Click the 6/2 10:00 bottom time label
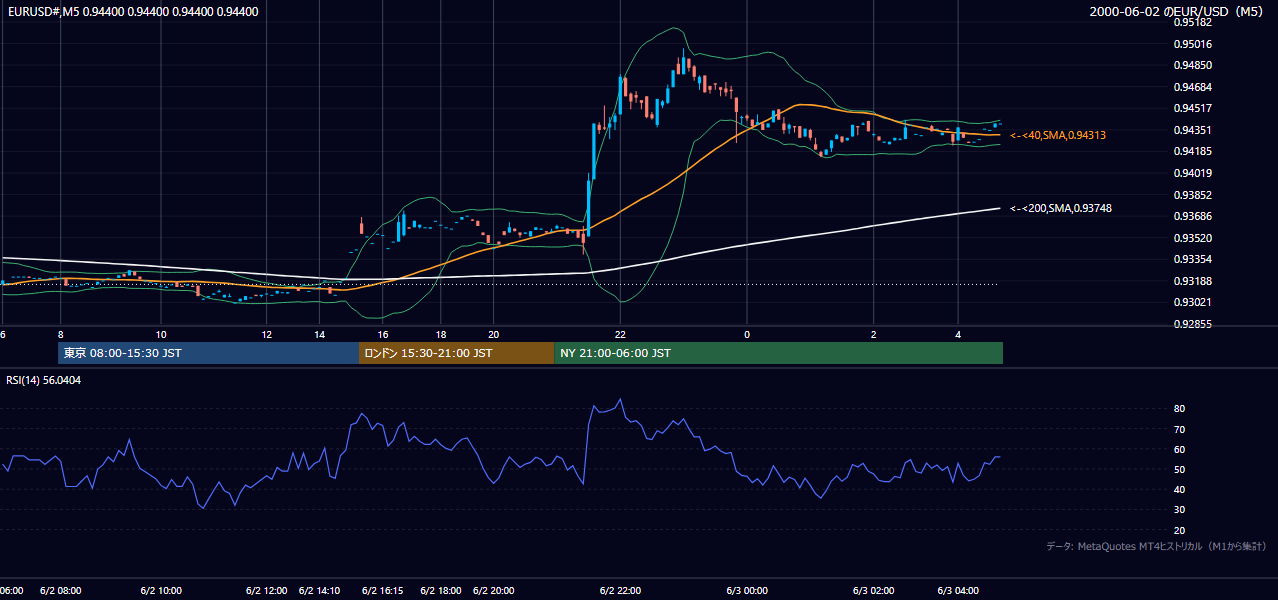This screenshot has height=600, width=1278. click(160, 591)
